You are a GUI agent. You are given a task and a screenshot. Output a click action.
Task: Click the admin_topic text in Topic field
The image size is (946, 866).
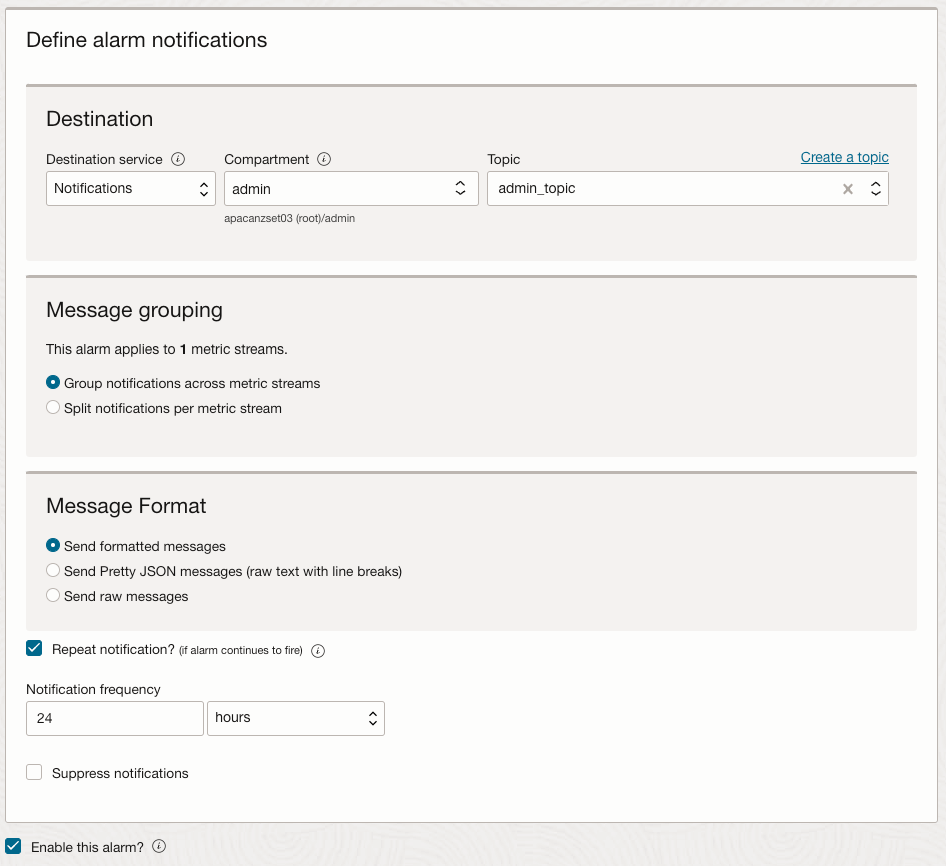(x=537, y=188)
